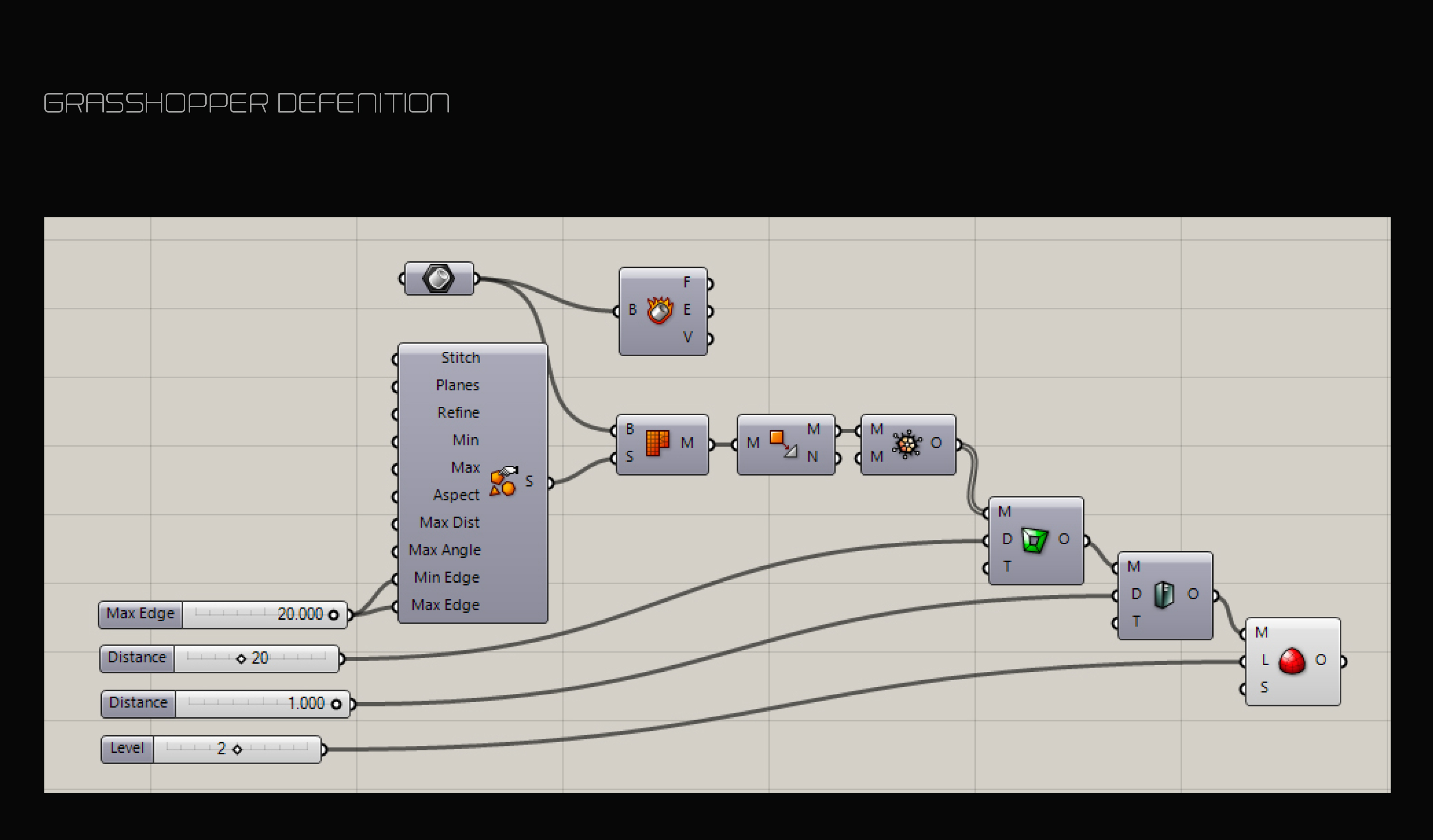1433x840 pixels.
Task: Select the Deconstruct Brep flame icon
Action: click(x=659, y=311)
